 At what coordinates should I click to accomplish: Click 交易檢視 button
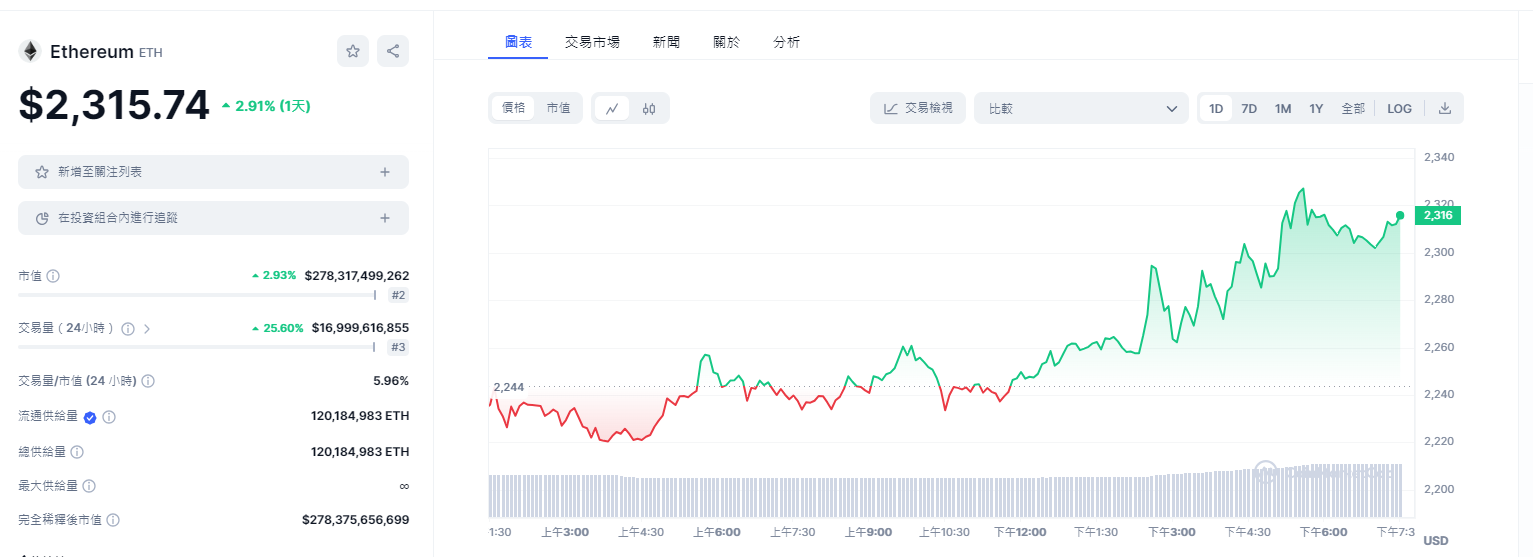click(918, 108)
